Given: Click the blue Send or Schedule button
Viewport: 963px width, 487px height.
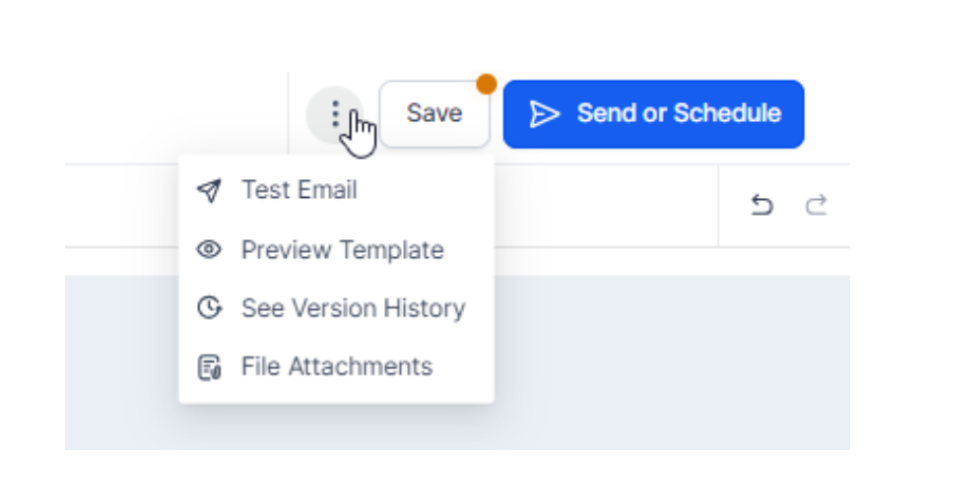Looking at the screenshot, I should pos(654,114).
